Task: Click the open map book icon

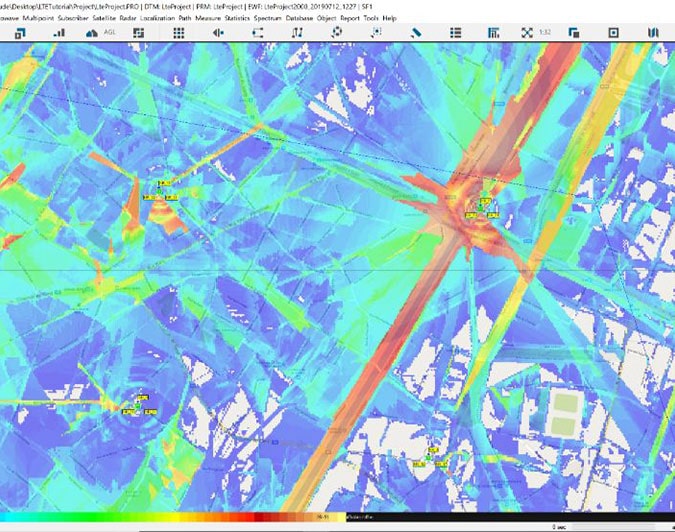Action: point(652,32)
